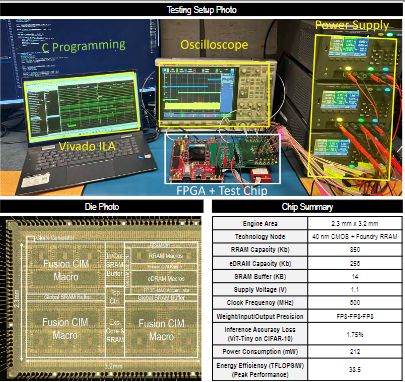Click the '38.5' value cell
Screen dimensions: 405x382
(355, 370)
